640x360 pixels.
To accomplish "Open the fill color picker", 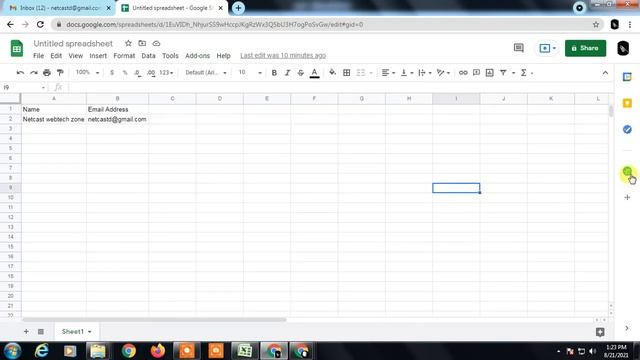I will 333,73.
